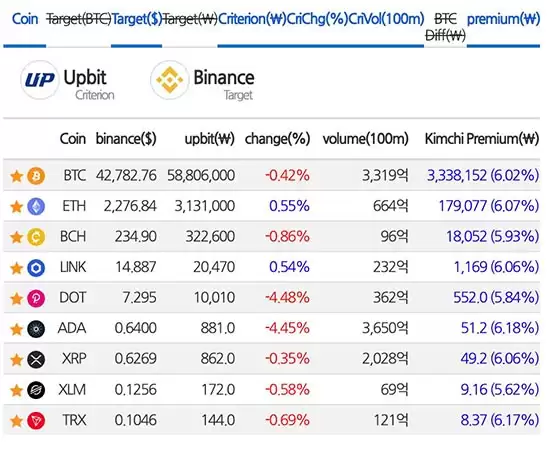Click the Bitcoin coin icon

coord(36,176)
